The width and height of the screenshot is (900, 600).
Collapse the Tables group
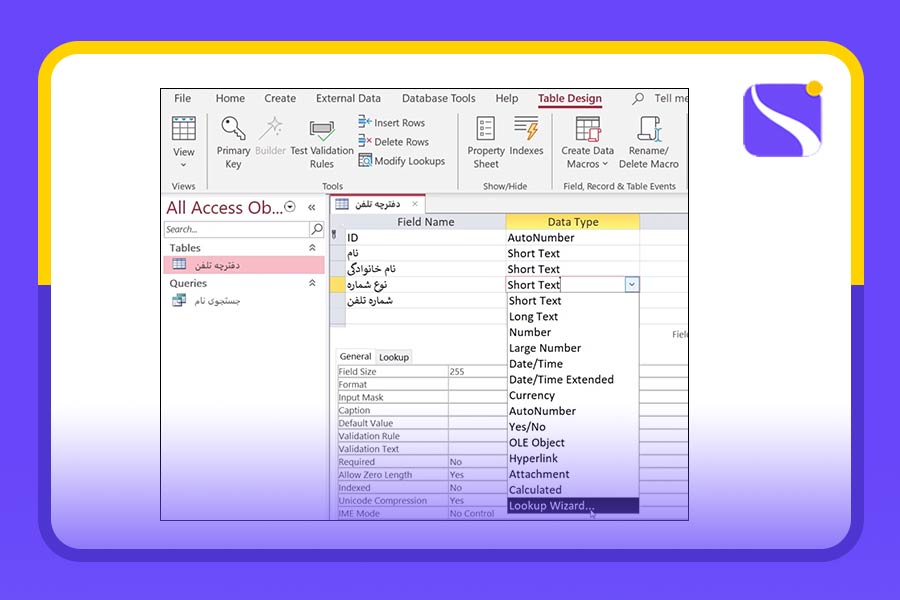coord(312,247)
